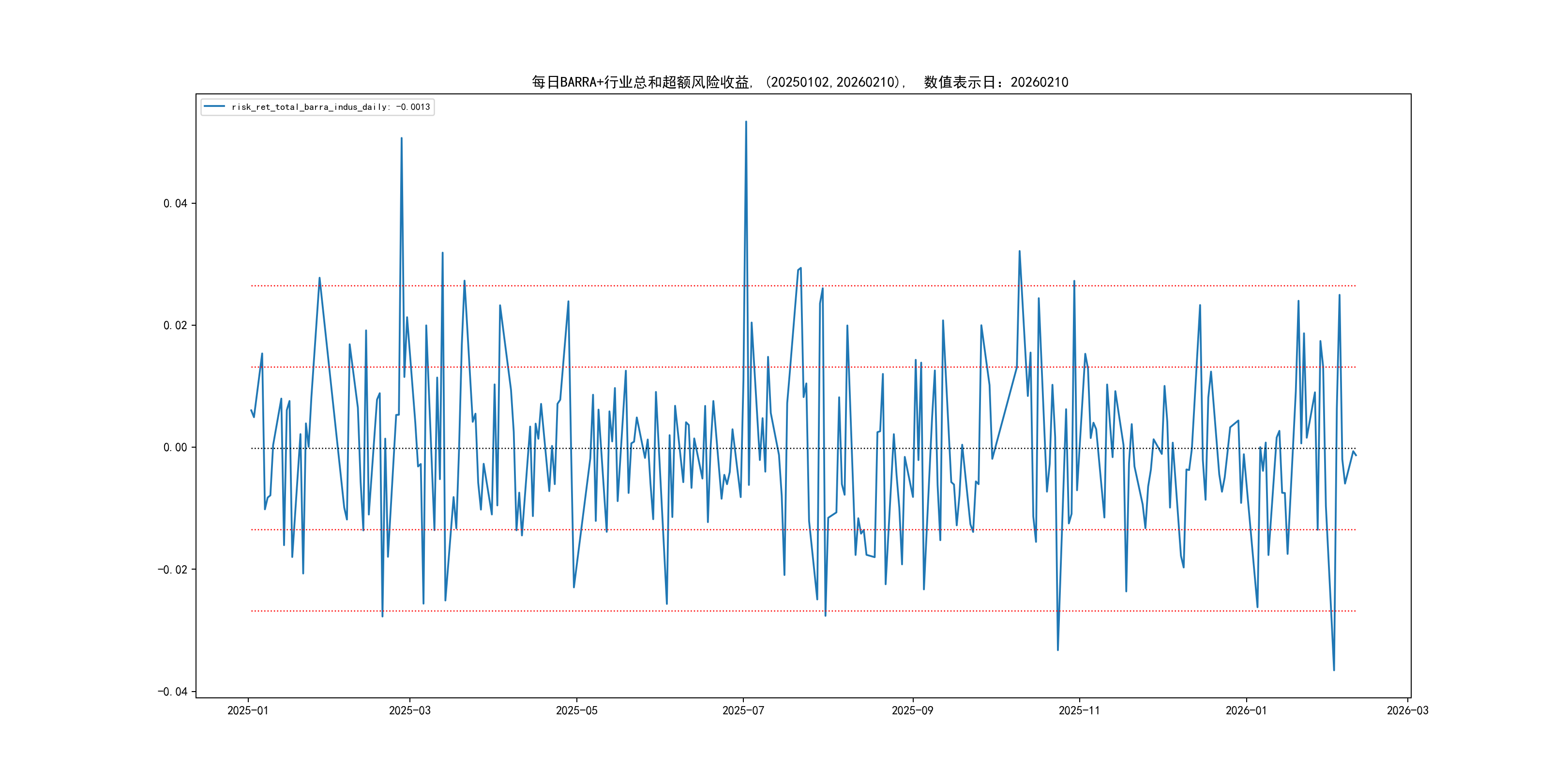Click the 2025-09 x-axis tick label
This screenshot has width=1568, height=784.
pos(912,710)
